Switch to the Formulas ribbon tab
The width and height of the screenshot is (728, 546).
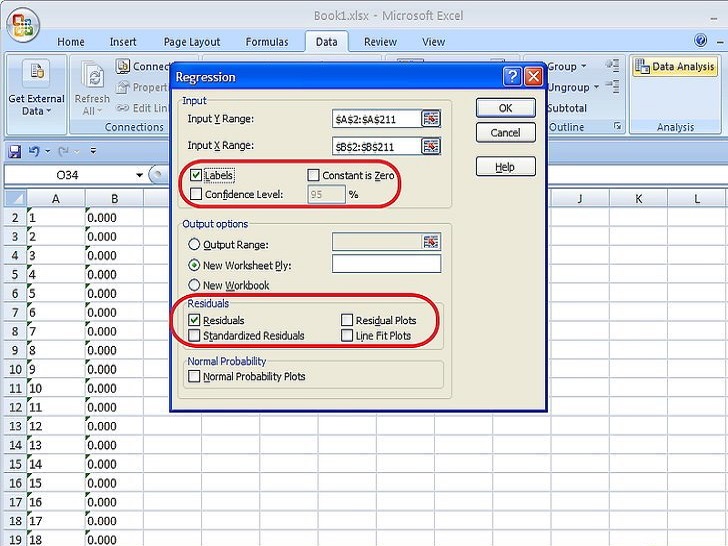267,42
